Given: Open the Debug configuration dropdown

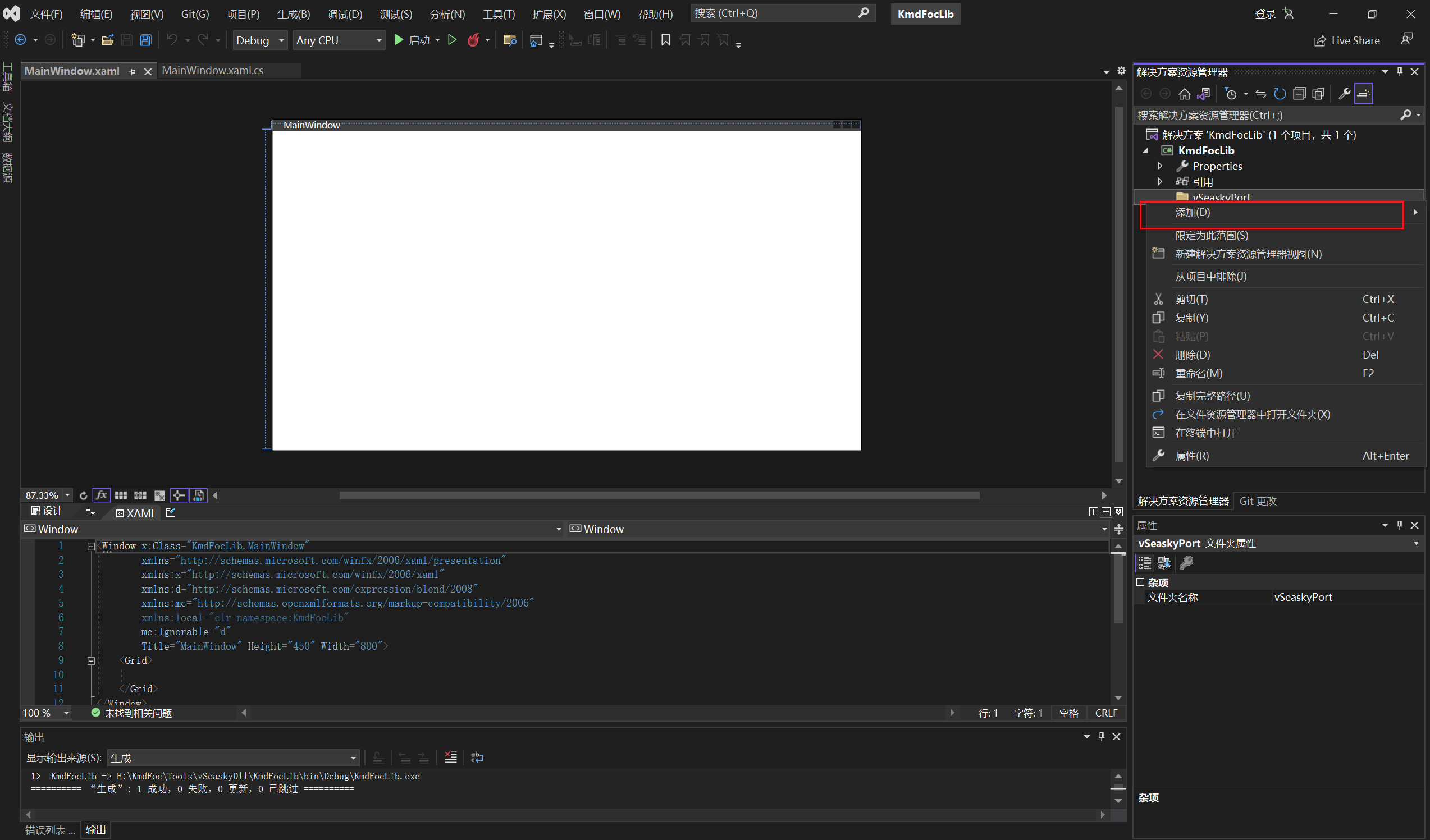Looking at the screenshot, I should [x=260, y=40].
